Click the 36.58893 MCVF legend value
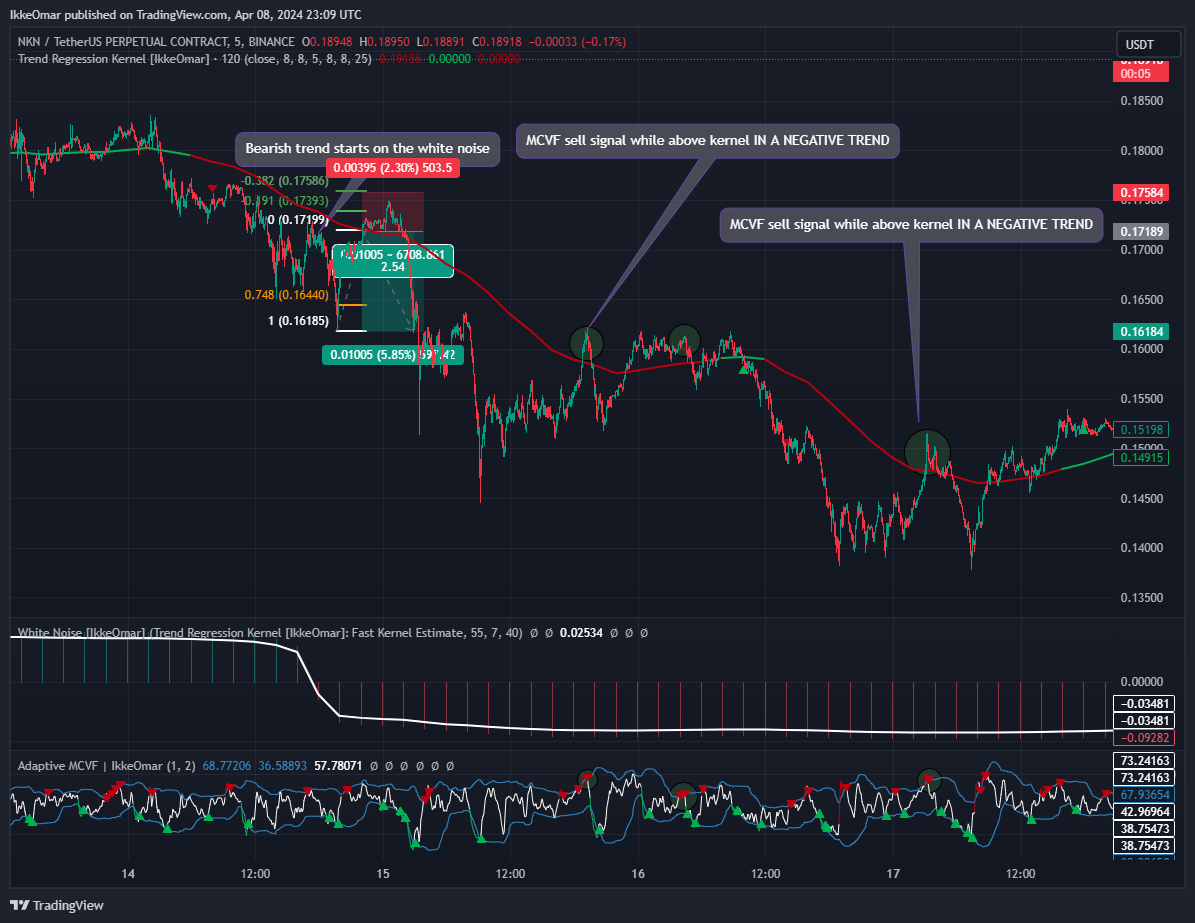The image size is (1195, 923). tap(282, 765)
